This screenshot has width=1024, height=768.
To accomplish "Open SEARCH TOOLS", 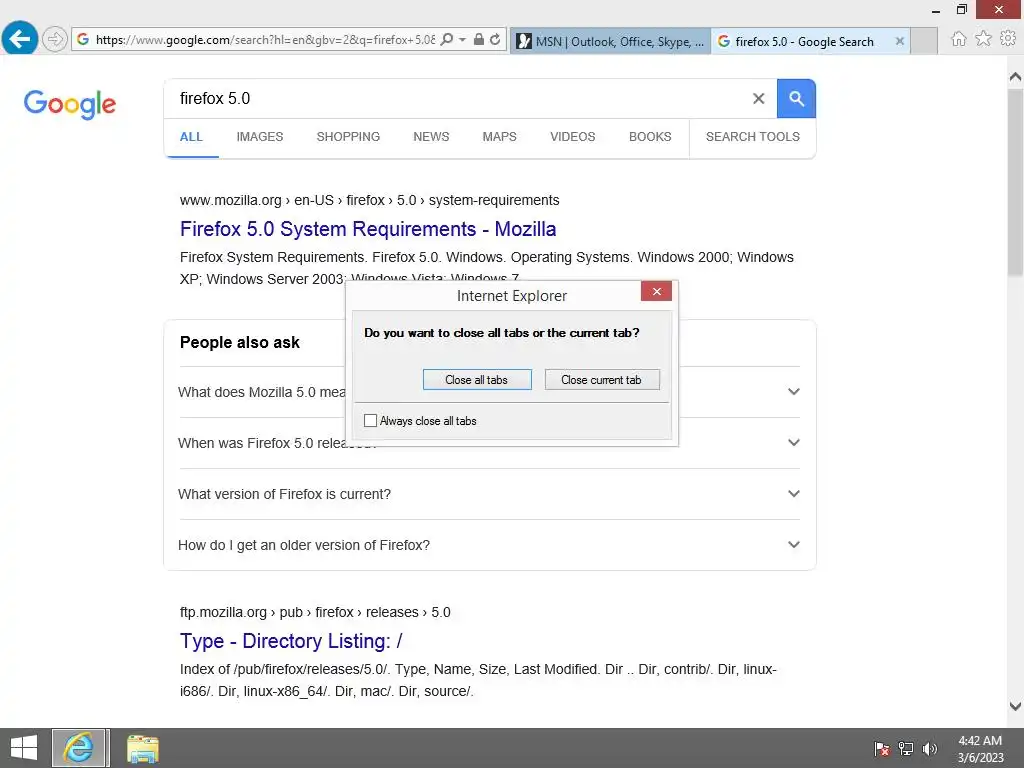I will pos(752,137).
